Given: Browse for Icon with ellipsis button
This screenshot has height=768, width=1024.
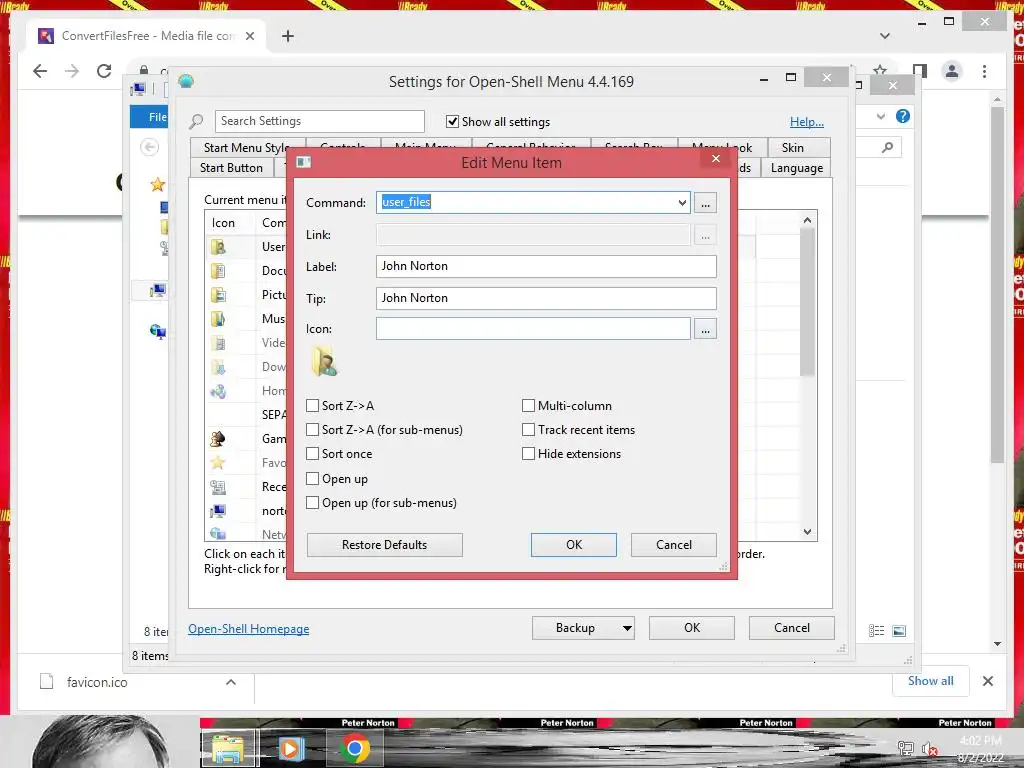Looking at the screenshot, I should (705, 329).
